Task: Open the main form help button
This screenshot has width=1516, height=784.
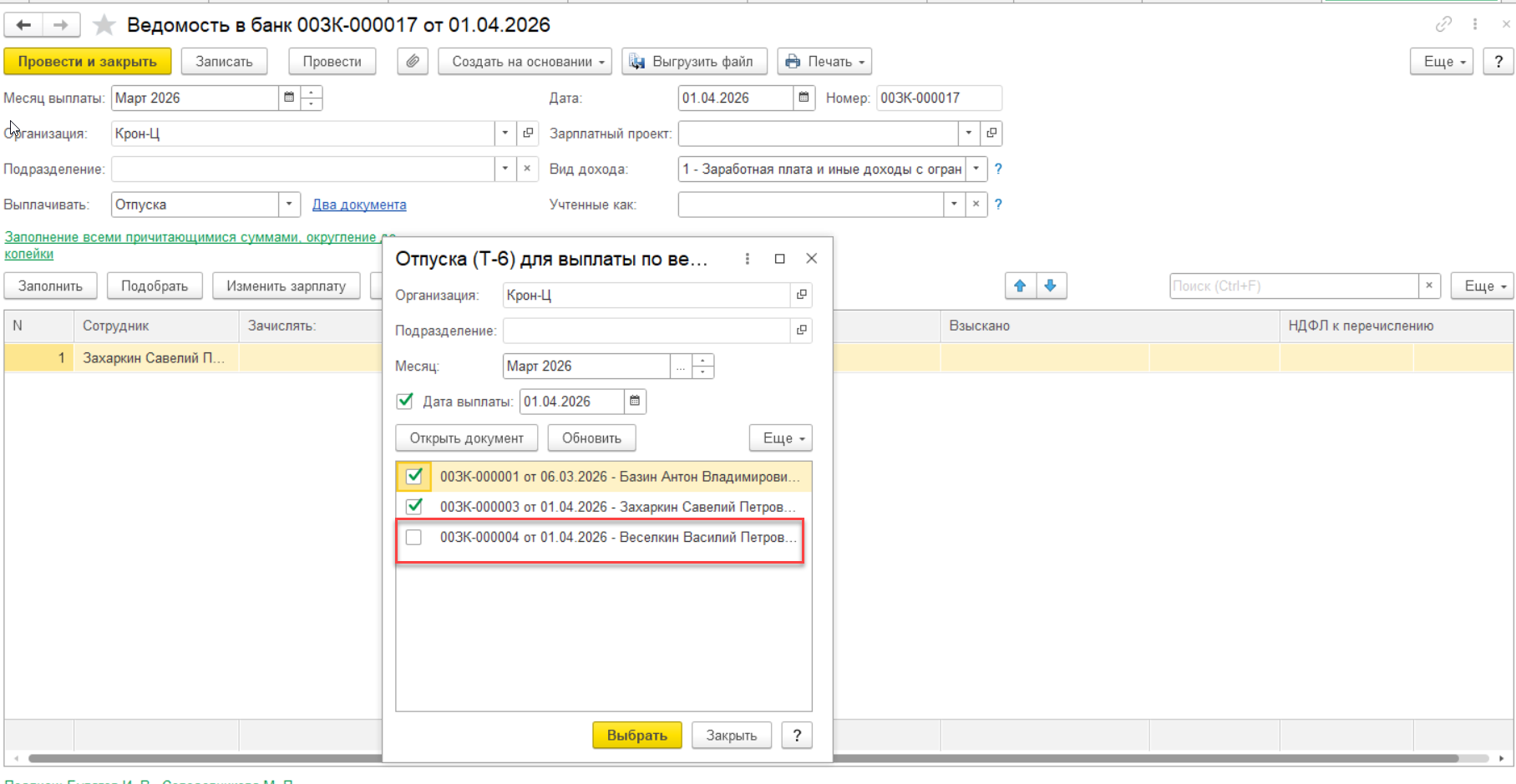Action: tap(1498, 61)
